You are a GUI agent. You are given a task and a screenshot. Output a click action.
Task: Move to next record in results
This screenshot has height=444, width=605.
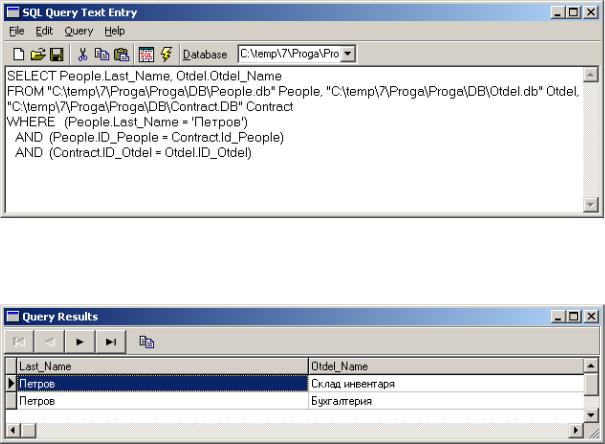click(80, 342)
